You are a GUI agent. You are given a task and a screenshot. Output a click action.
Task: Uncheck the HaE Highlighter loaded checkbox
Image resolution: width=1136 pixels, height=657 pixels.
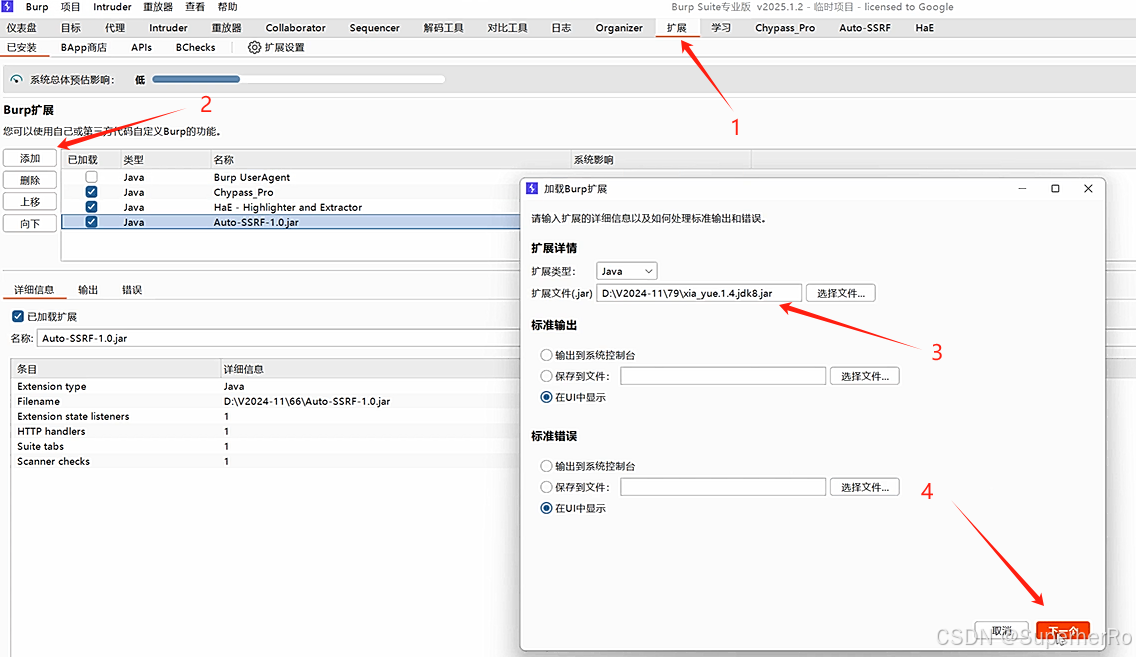(91, 206)
